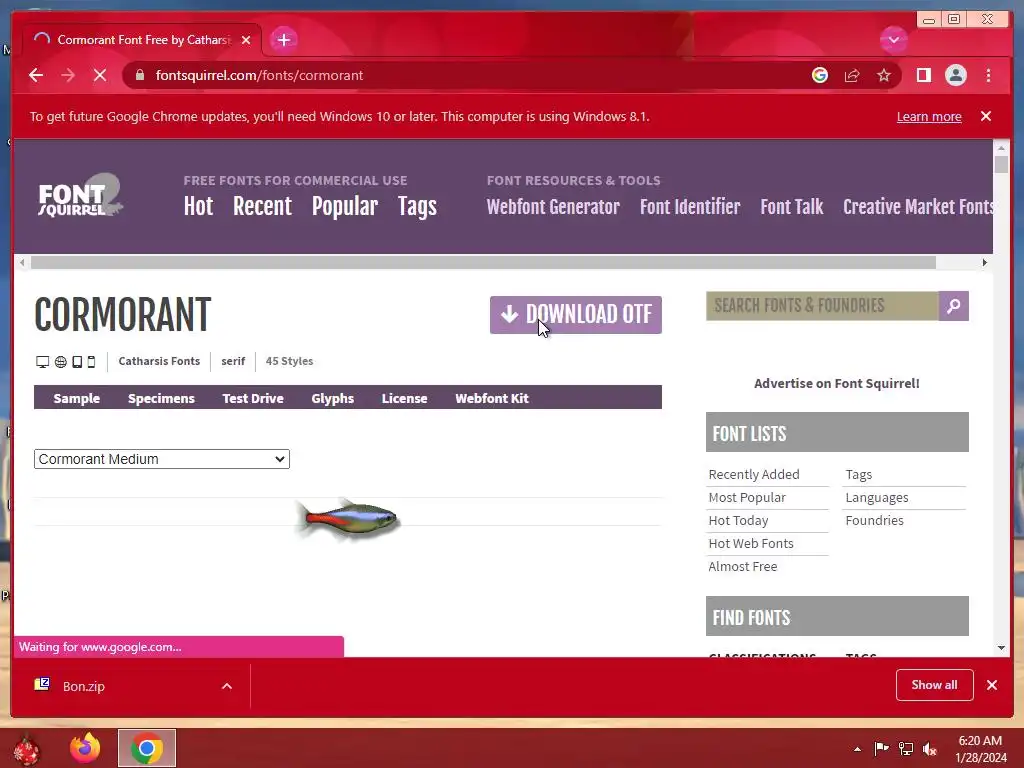The width and height of the screenshot is (1024, 768).
Task: Open the Chrome side panel
Action: click(x=923, y=75)
